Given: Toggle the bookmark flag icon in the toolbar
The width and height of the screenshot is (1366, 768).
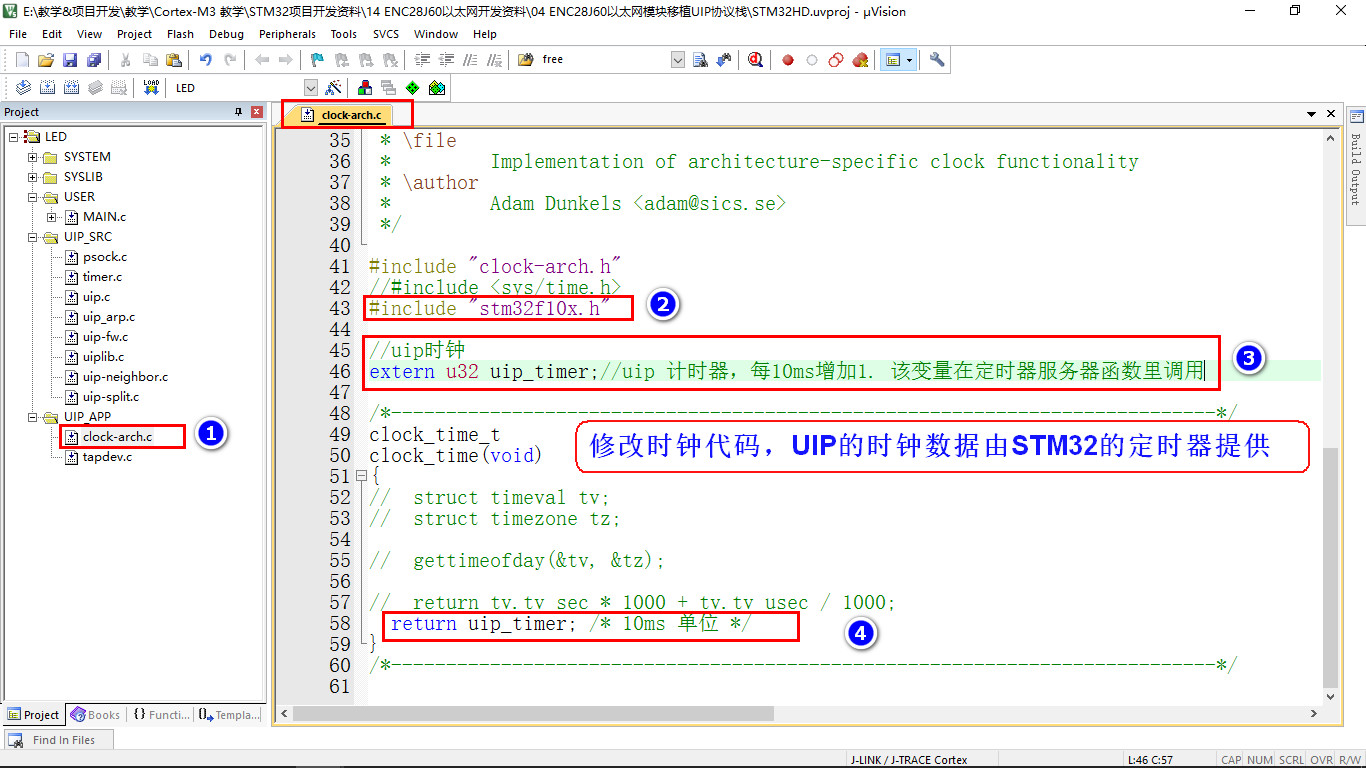Looking at the screenshot, I should (x=317, y=60).
